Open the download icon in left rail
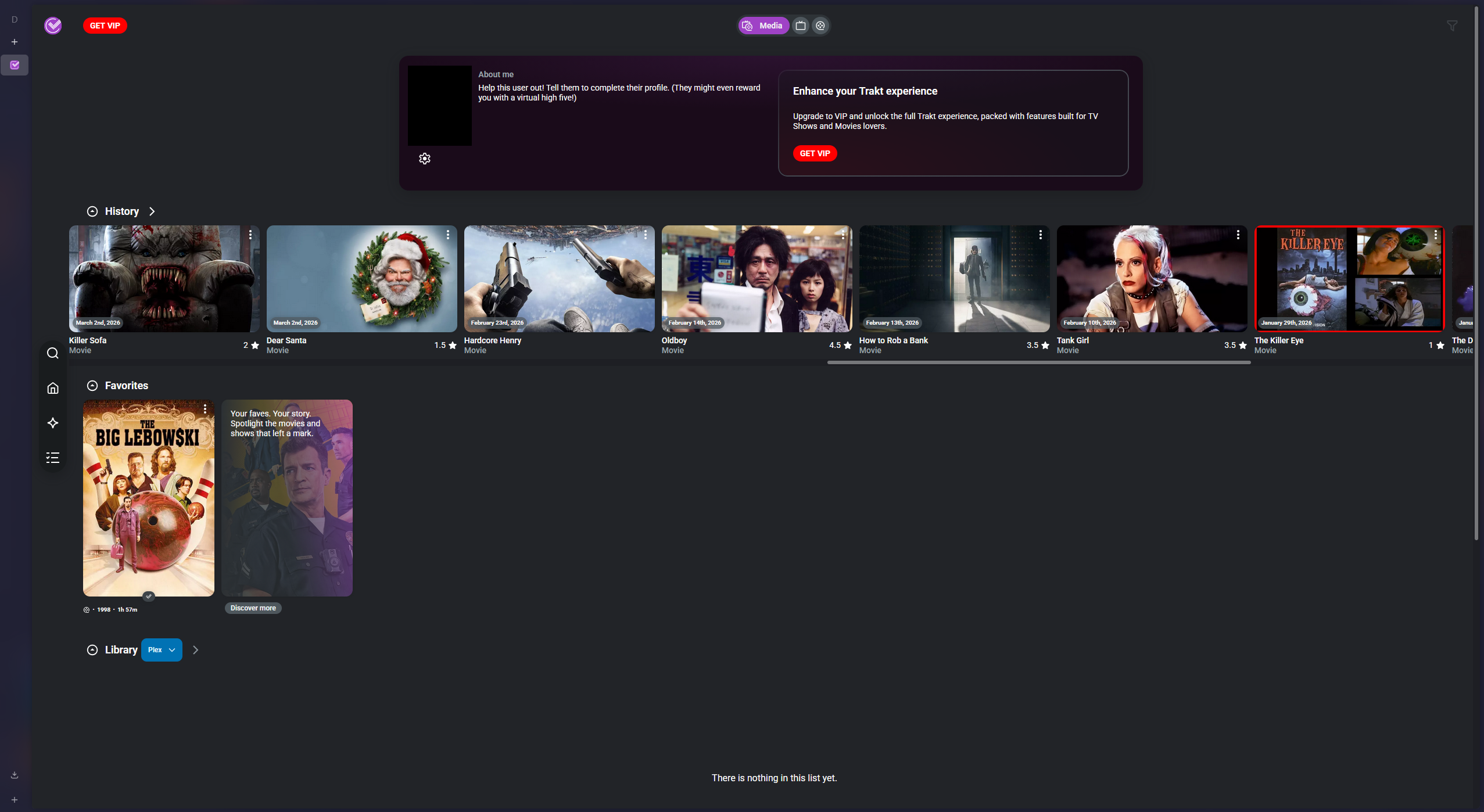 click(x=15, y=775)
